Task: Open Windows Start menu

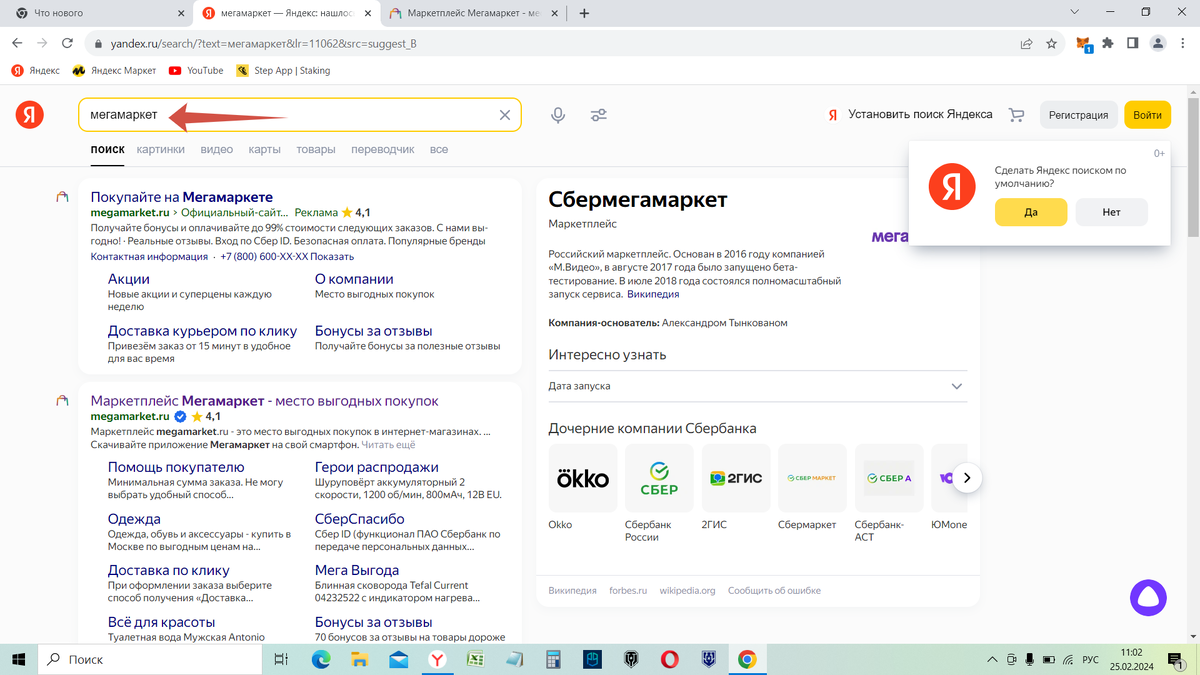Action: pos(19,659)
